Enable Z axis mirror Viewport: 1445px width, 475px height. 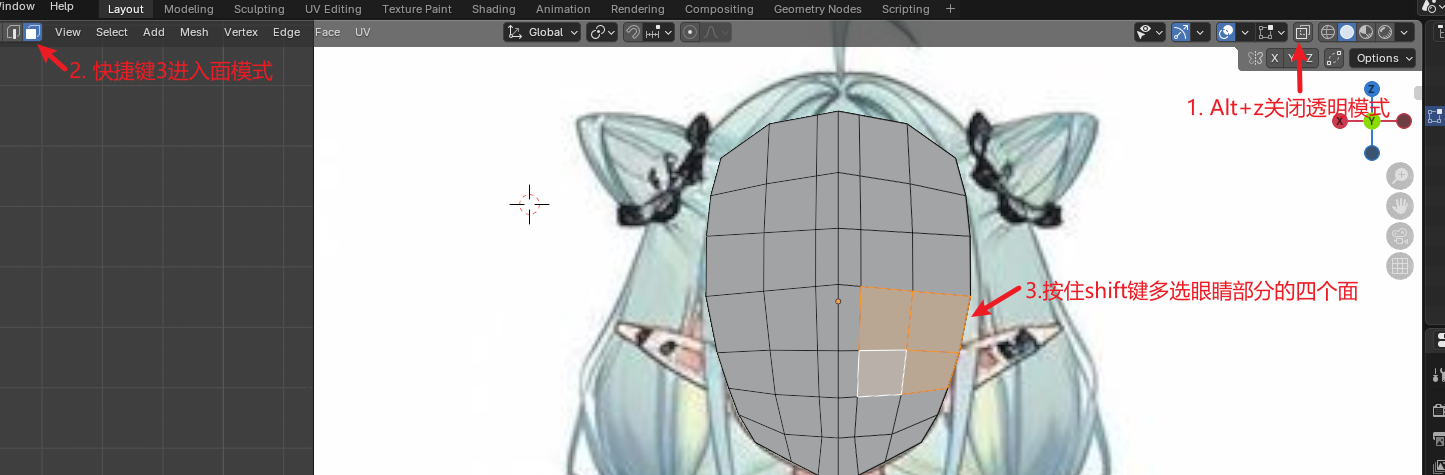(1309, 58)
